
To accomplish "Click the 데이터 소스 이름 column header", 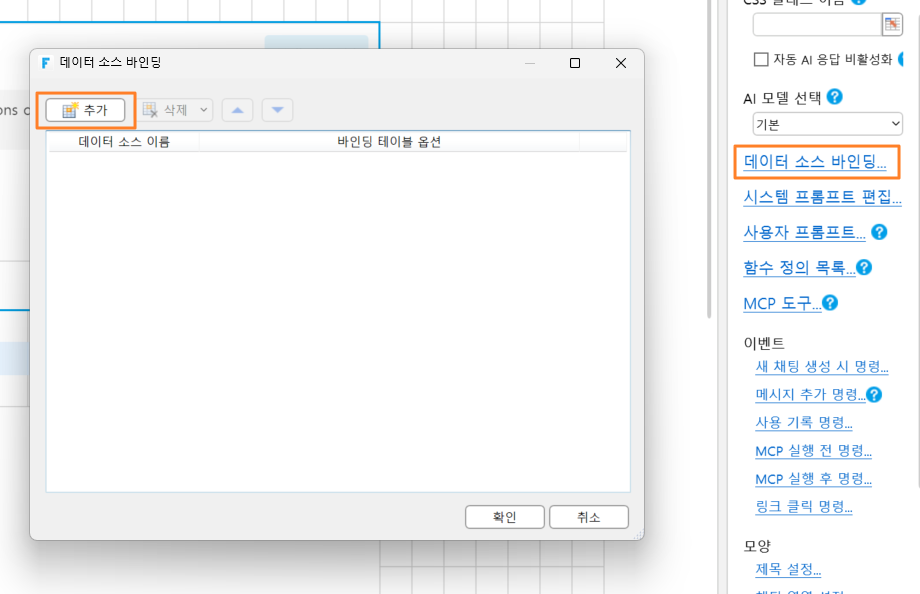I will [124, 141].
